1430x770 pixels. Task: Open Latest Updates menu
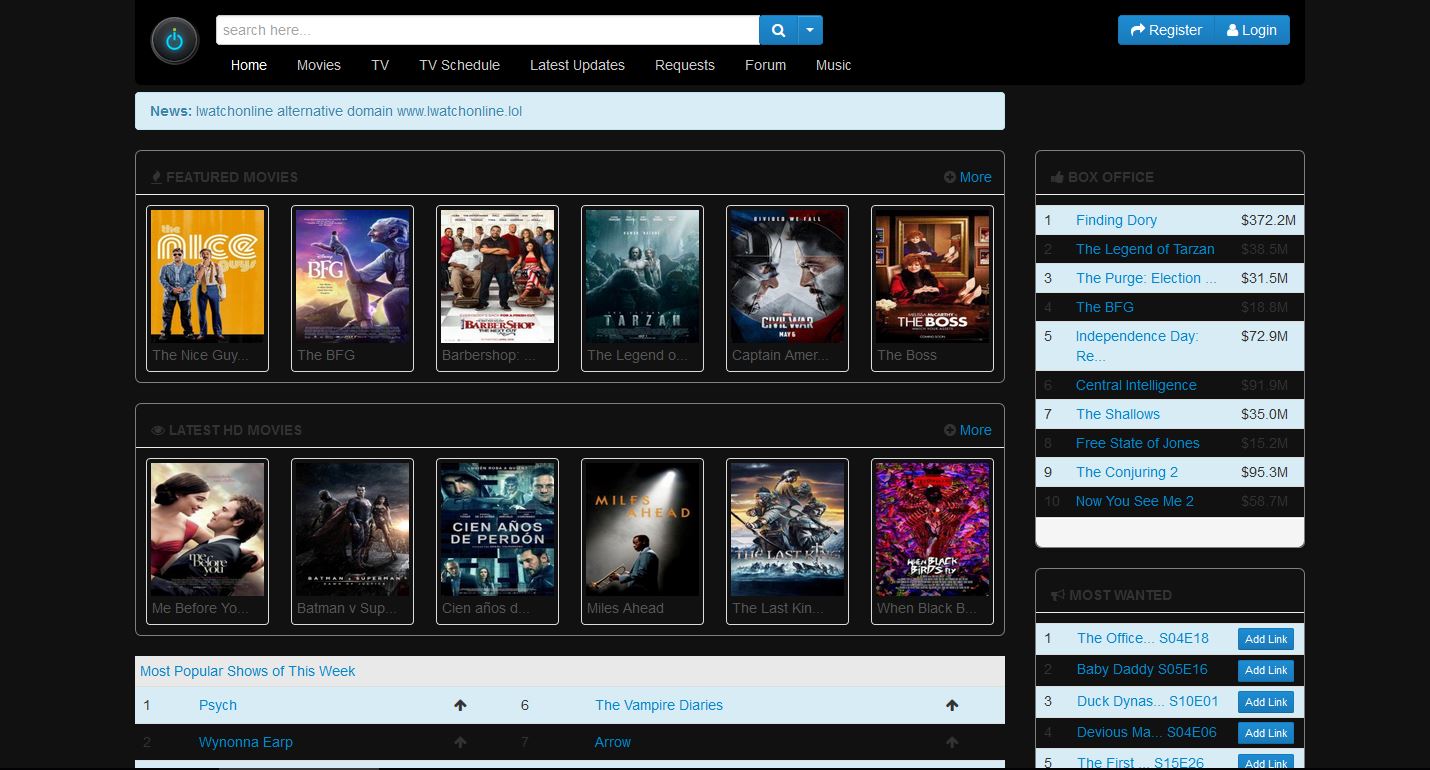tap(577, 65)
